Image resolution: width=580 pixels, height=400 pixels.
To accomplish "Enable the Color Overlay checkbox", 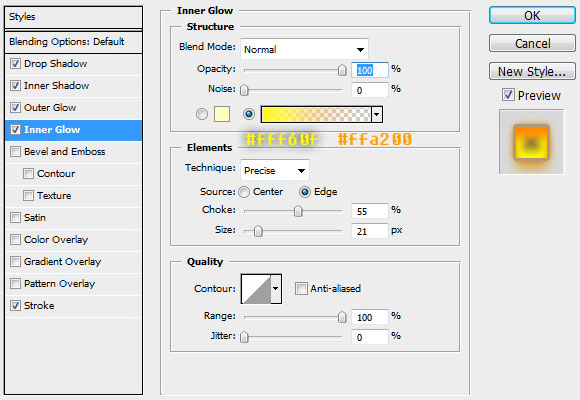I will point(15,239).
